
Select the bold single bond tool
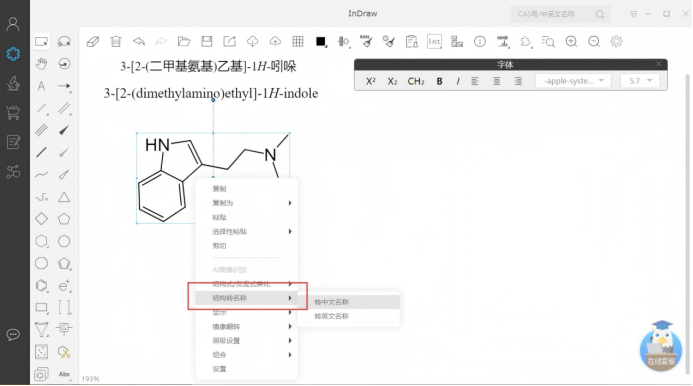42,153
